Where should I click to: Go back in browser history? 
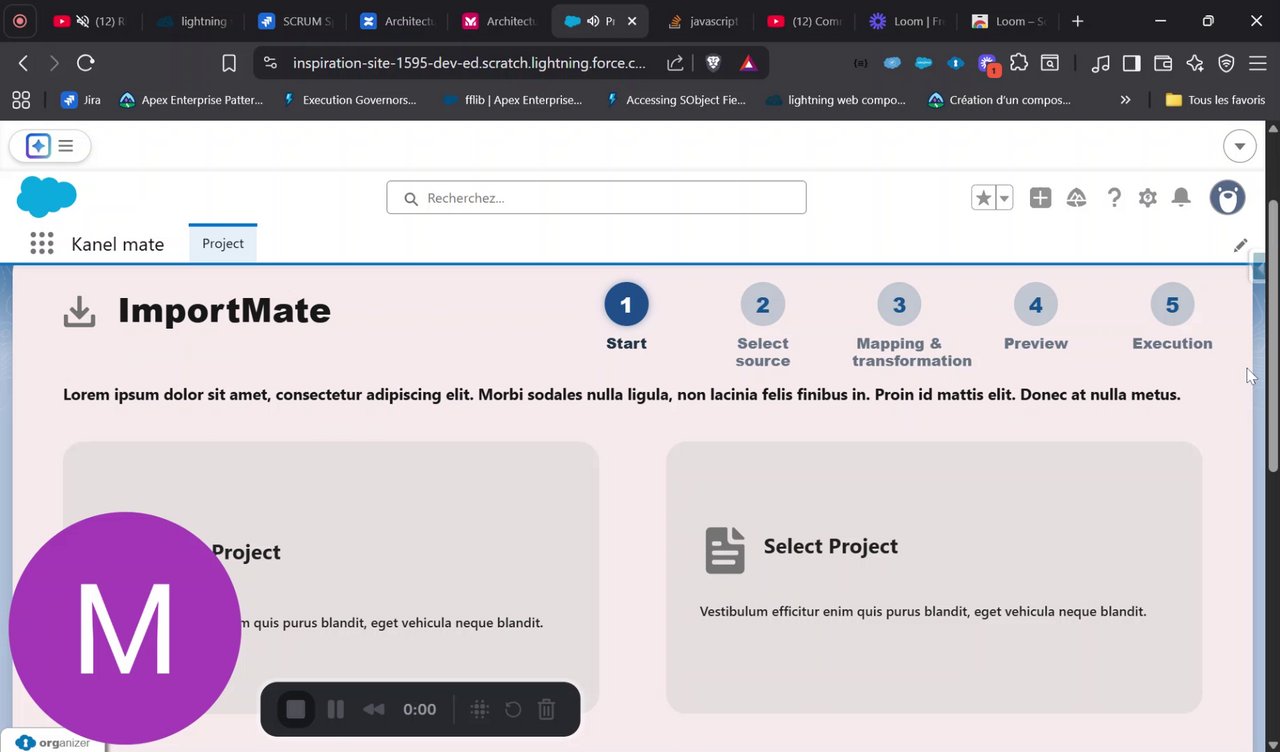click(23, 63)
